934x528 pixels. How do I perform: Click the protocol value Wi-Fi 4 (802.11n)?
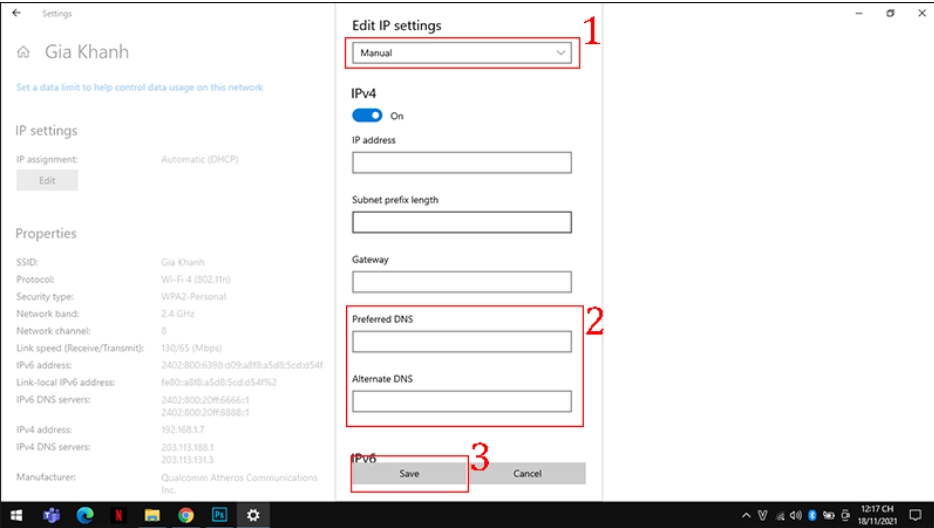coord(195,279)
